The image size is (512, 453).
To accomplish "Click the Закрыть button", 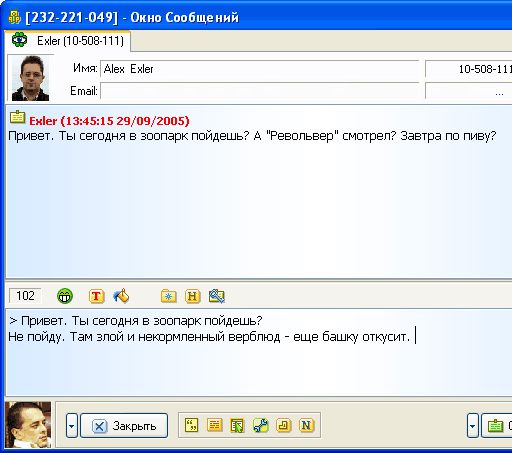I will [124, 425].
